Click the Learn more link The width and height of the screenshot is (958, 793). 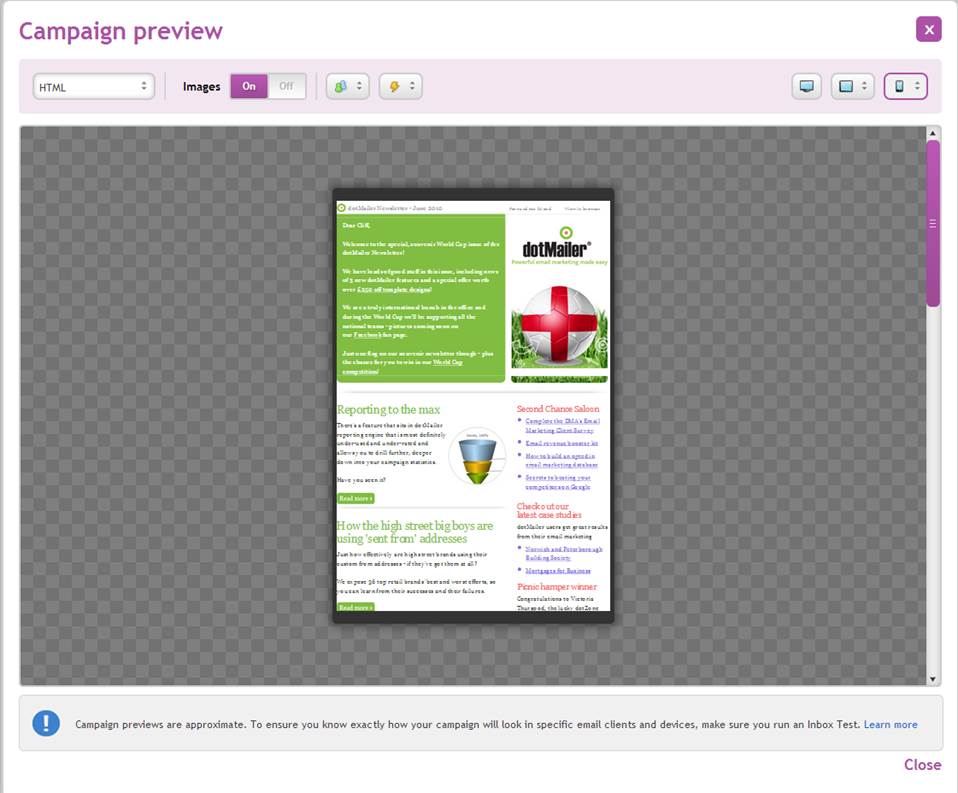[890, 725]
